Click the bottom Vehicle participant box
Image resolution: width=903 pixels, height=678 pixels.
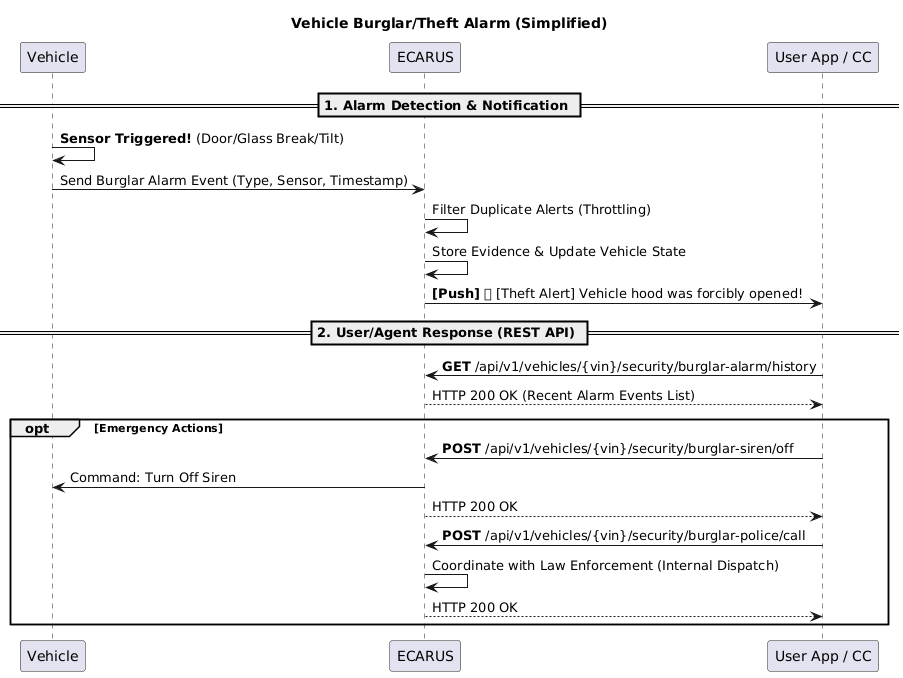(x=52, y=656)
